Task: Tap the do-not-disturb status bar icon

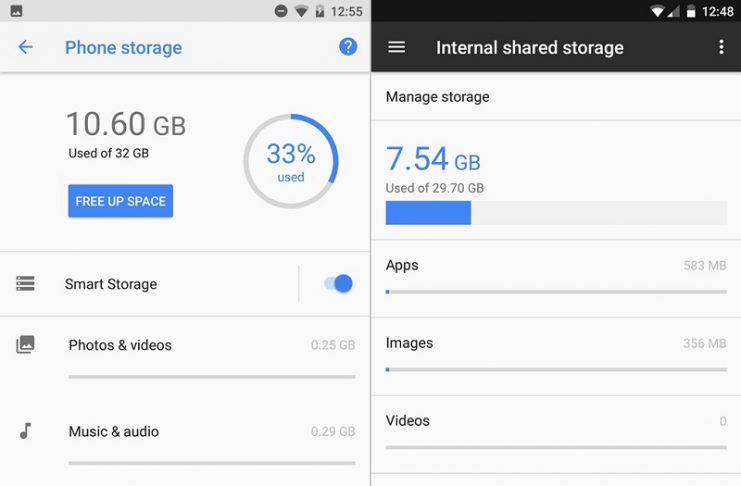Action: [282, 11]
